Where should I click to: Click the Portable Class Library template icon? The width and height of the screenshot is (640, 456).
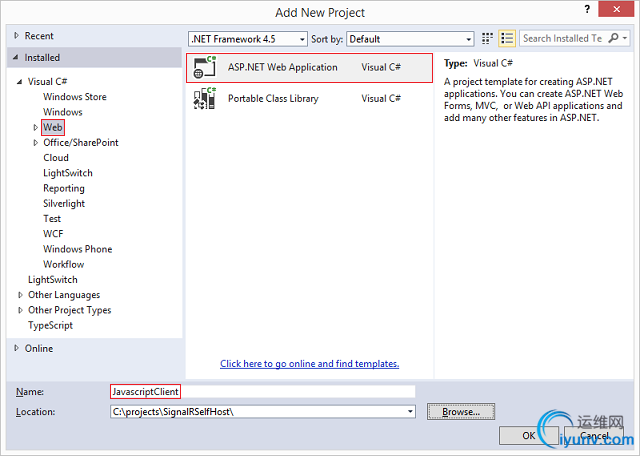coord(204,98)
